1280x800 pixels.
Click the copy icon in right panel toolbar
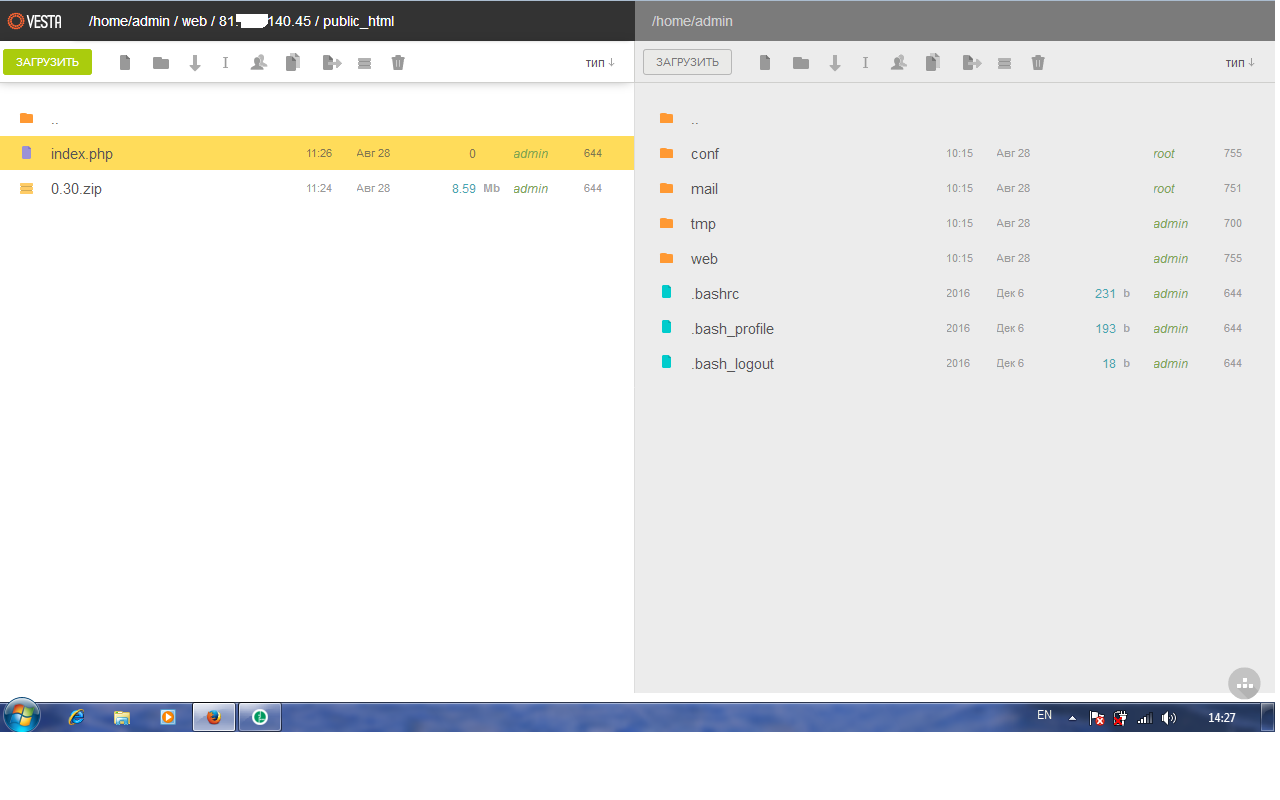[933, 63]
